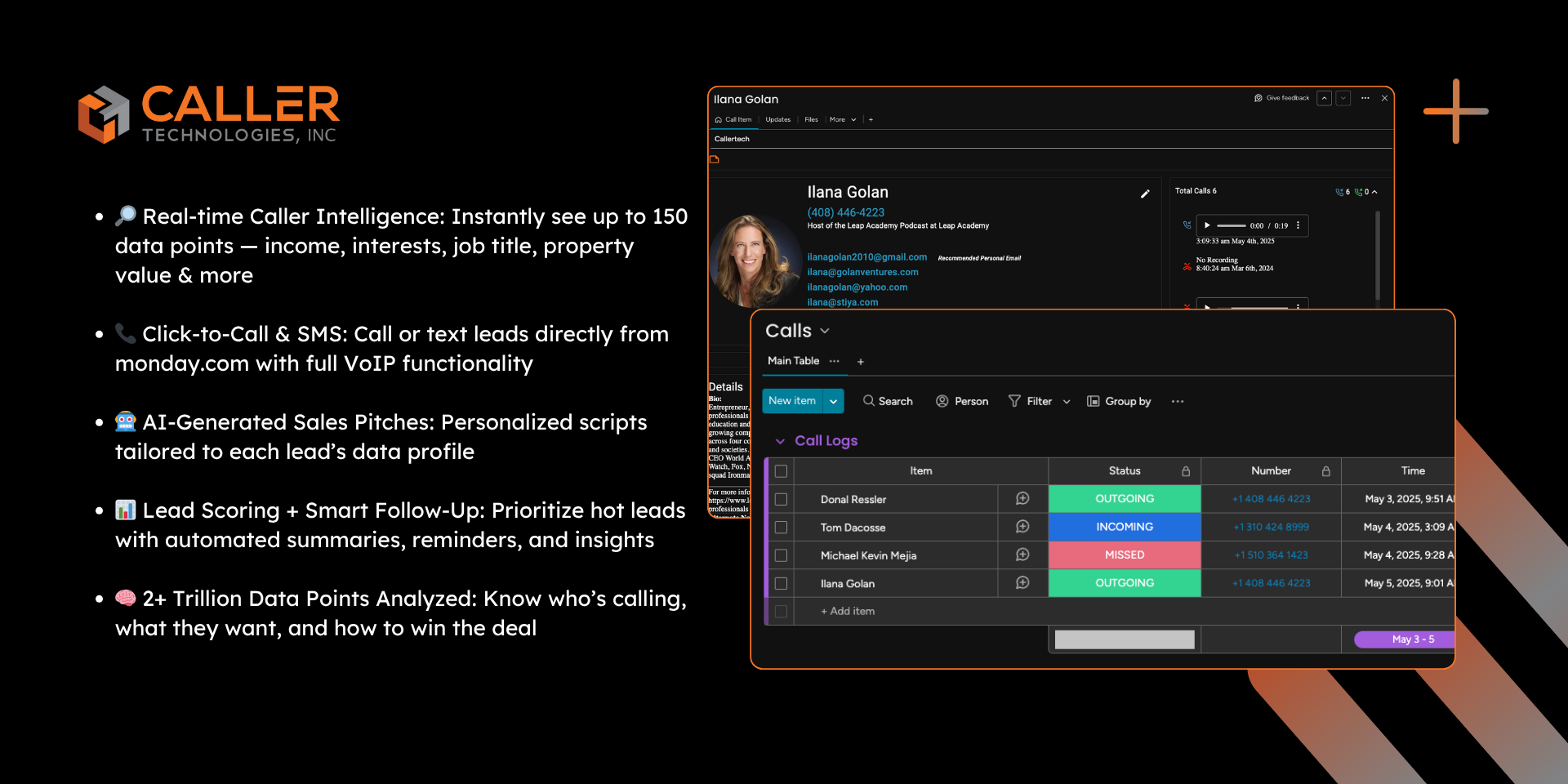
Task: Tick the checkbox for Tom Dacosse row
Action: (x=781, y=528)
